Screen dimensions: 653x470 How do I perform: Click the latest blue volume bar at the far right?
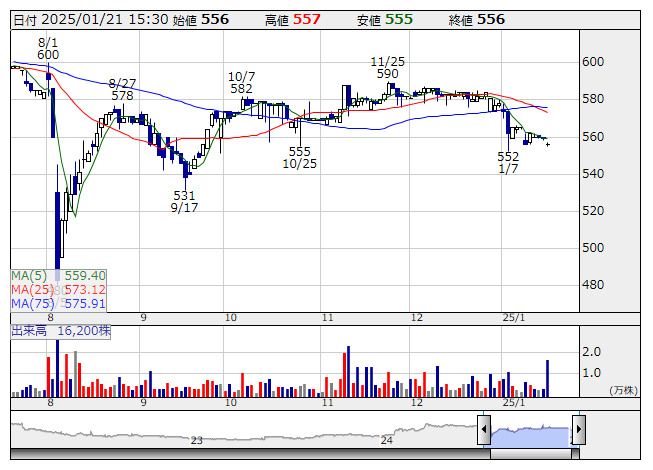click(548, 378)
